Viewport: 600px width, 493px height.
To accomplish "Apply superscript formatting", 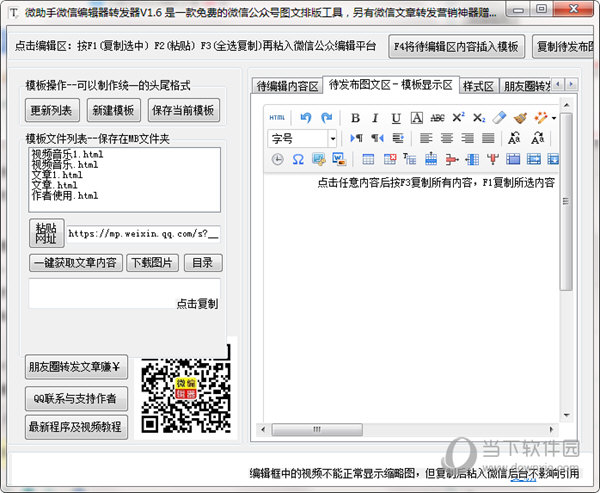I will pos(458,118).
